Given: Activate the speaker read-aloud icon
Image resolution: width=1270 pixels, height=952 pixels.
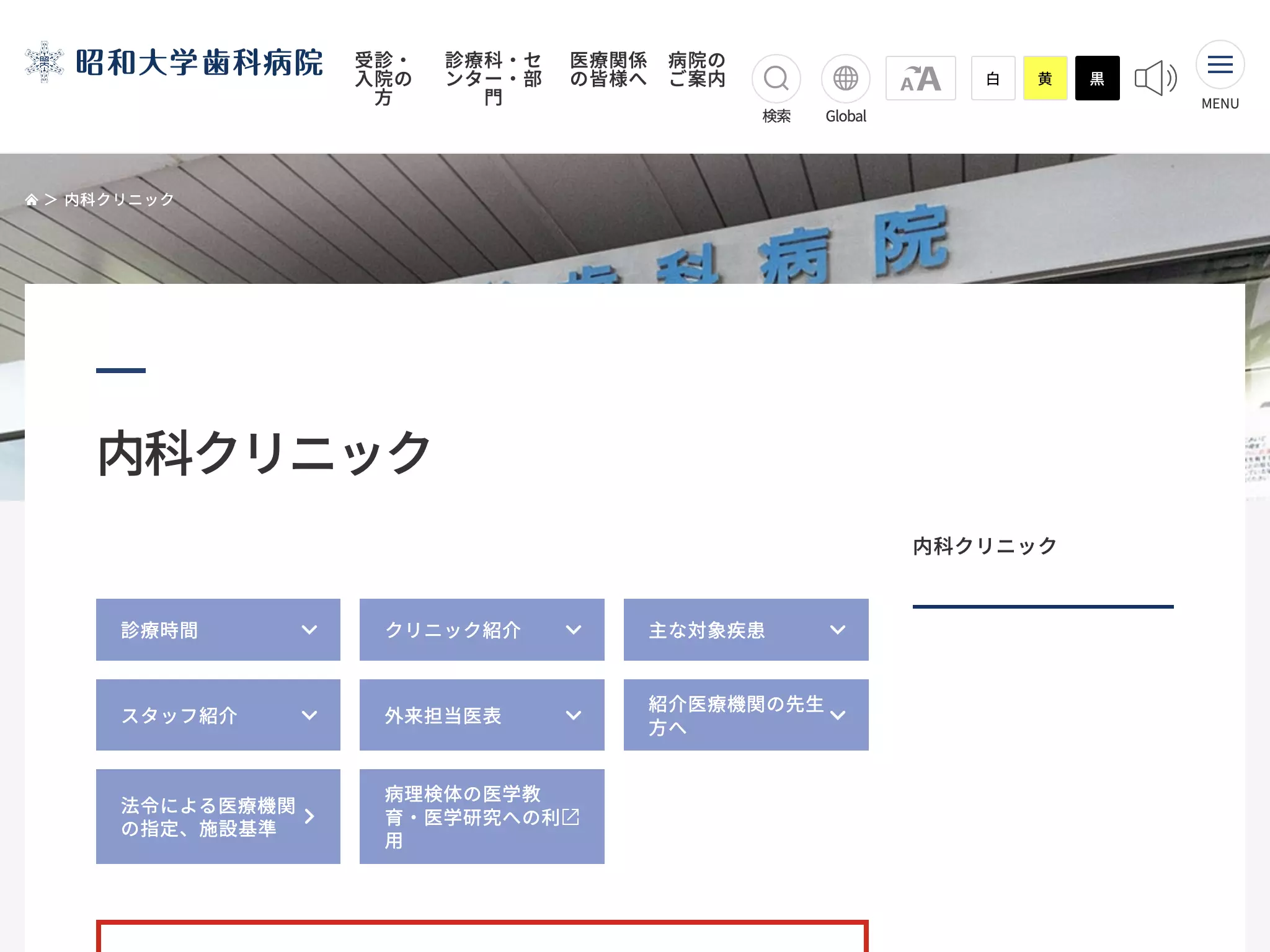Looking at the screenshot, I should click(x=1156, y=78).
